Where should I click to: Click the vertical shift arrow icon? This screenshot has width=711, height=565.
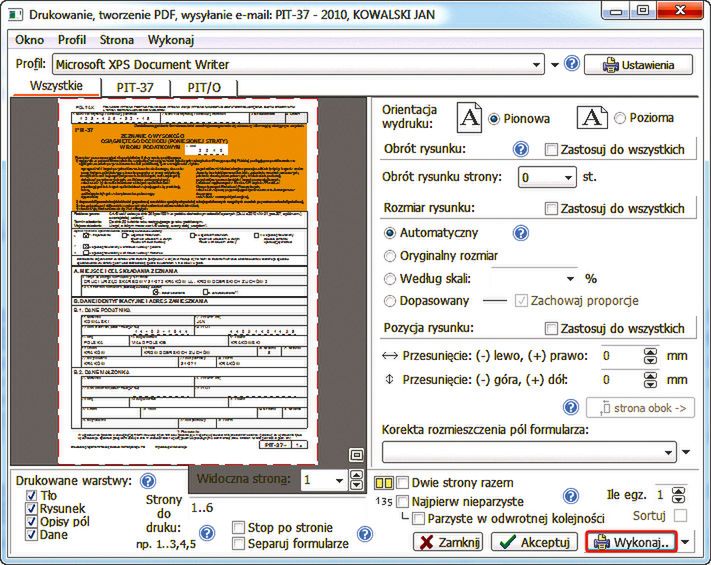coord(389,379)
